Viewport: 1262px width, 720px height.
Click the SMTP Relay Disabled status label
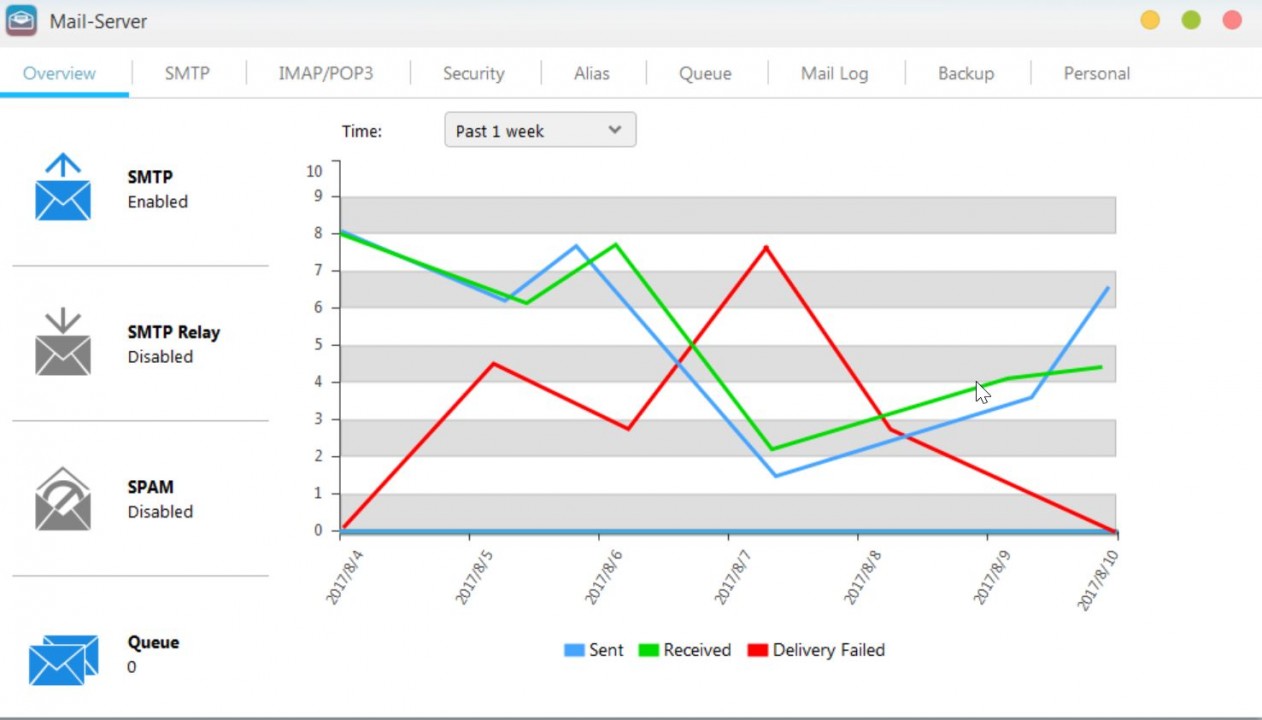[160, 357]
